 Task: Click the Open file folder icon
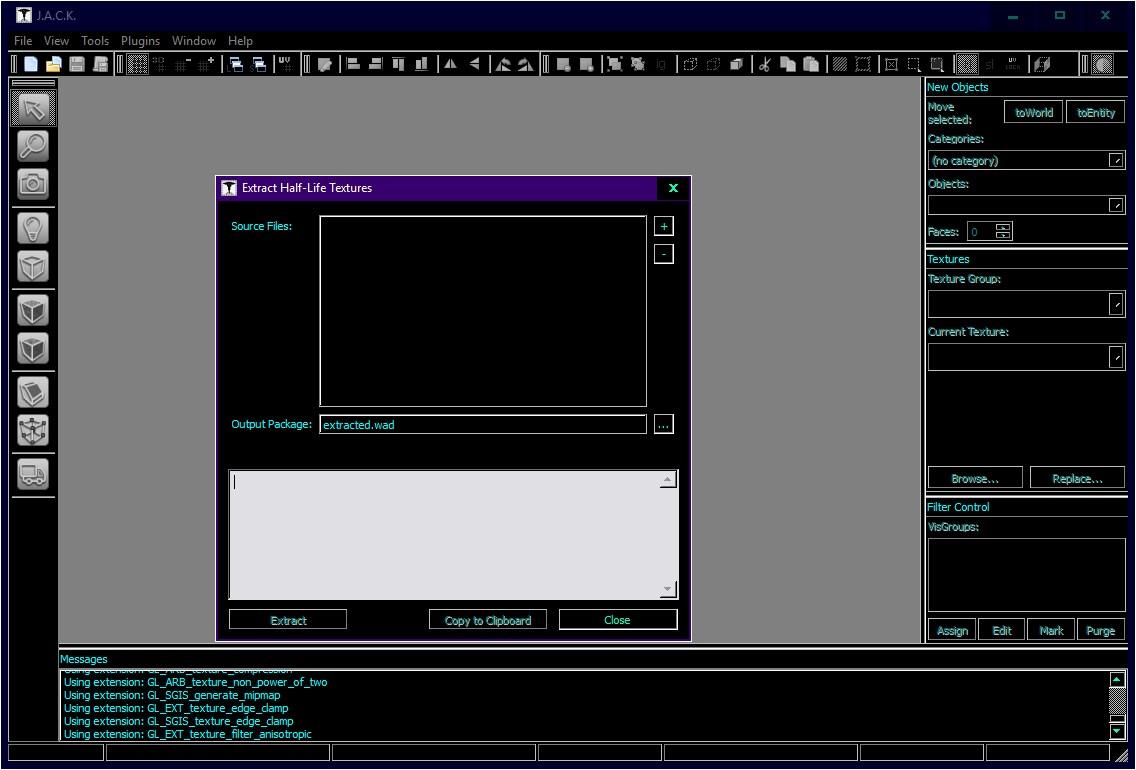click(x=54, y=64)
